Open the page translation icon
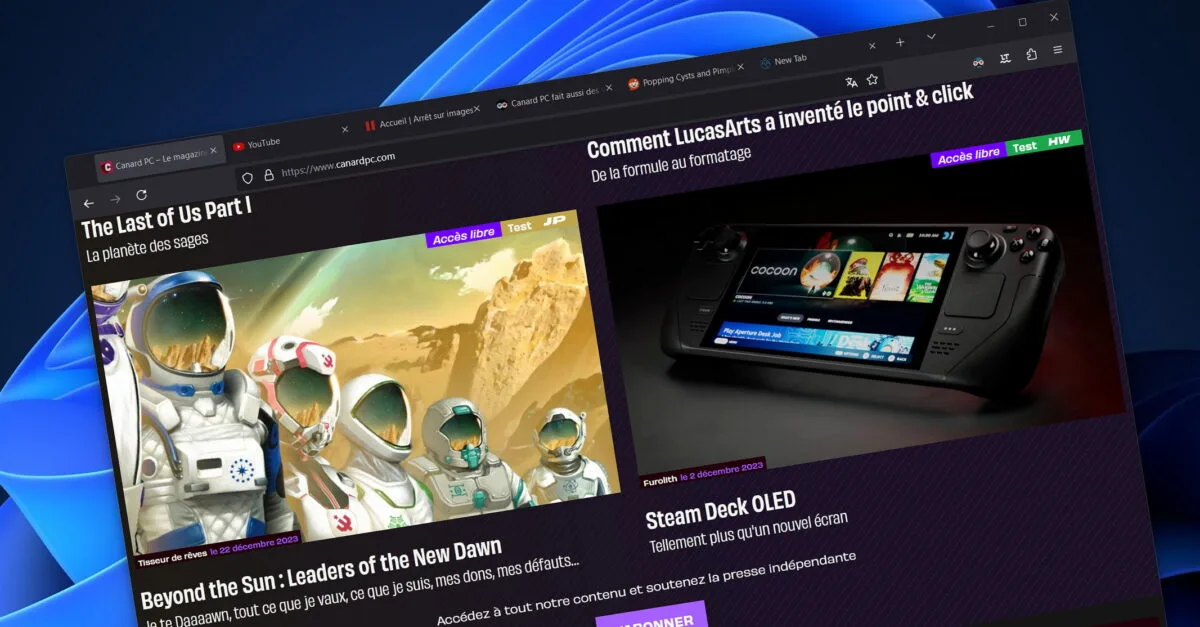Screen dimensions: 1200x627 click(x=851, y=82)
